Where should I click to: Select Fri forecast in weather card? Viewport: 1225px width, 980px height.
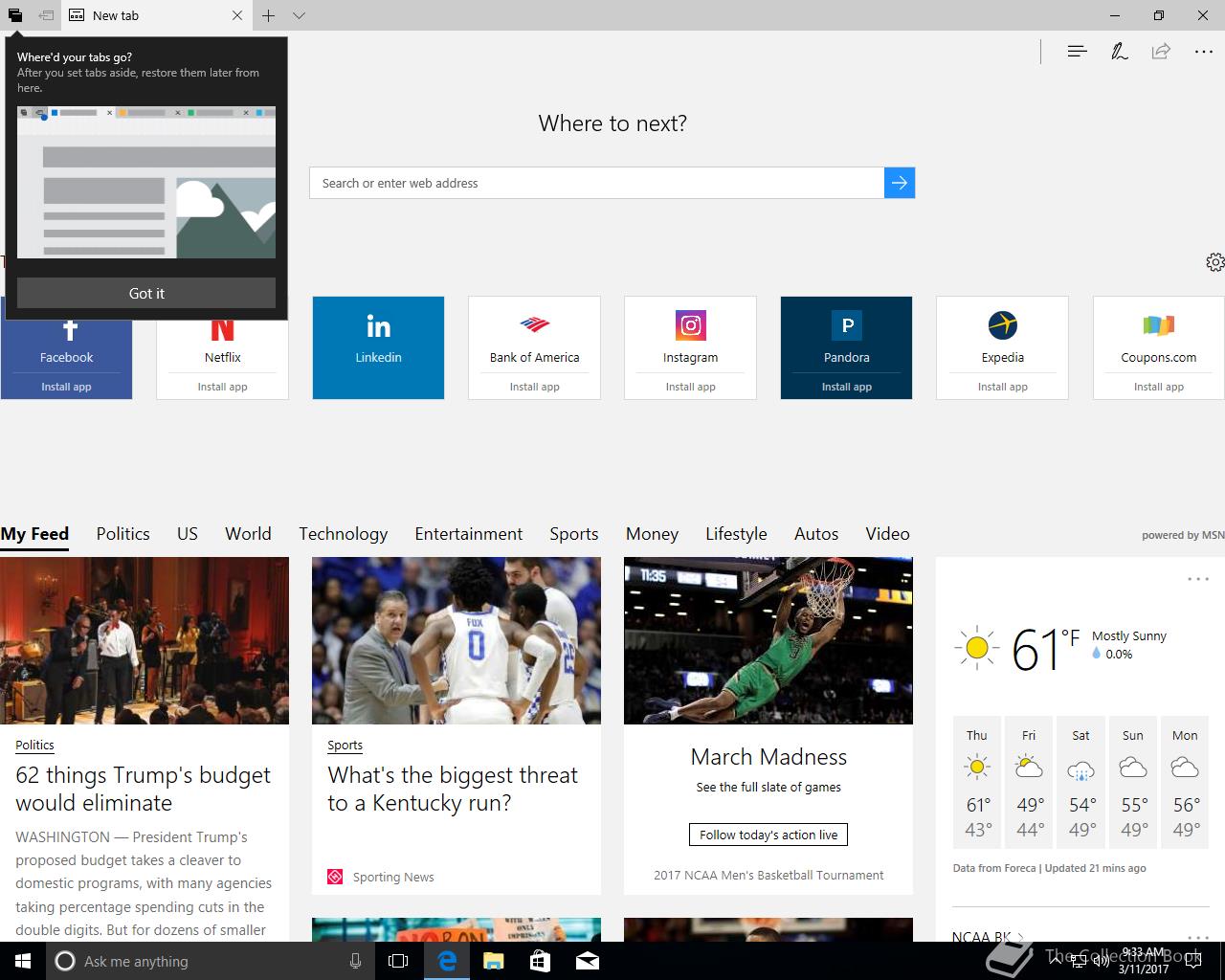(1029, 782)
